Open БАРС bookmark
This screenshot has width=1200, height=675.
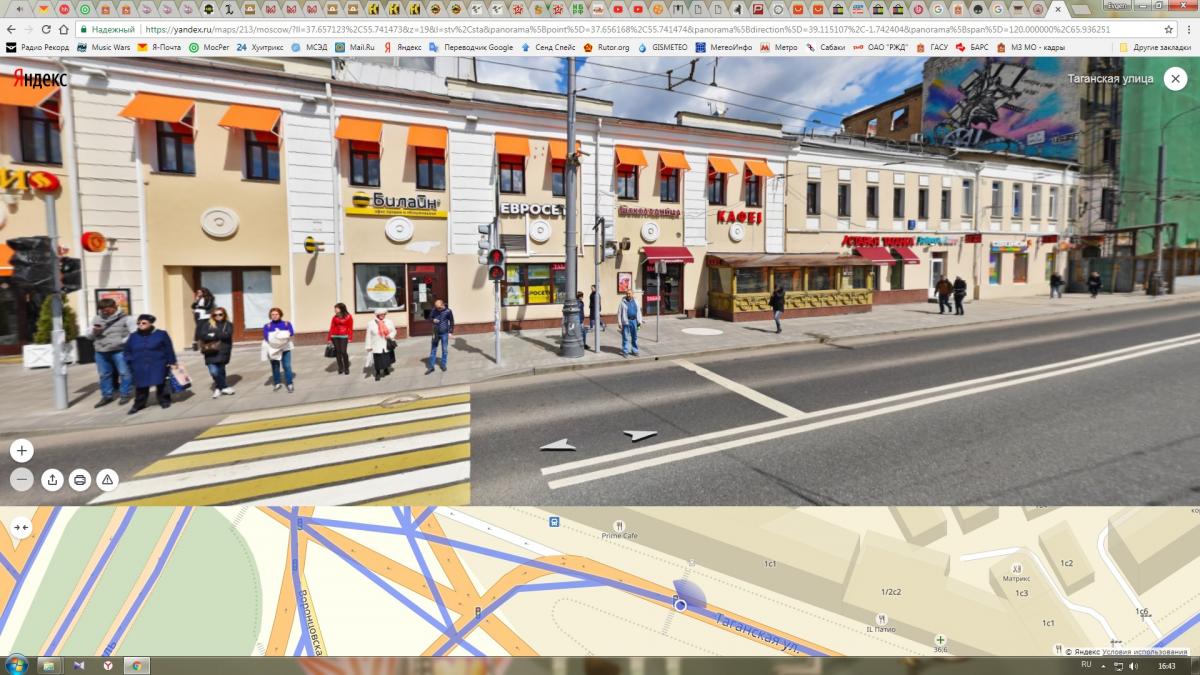[972, 47]
